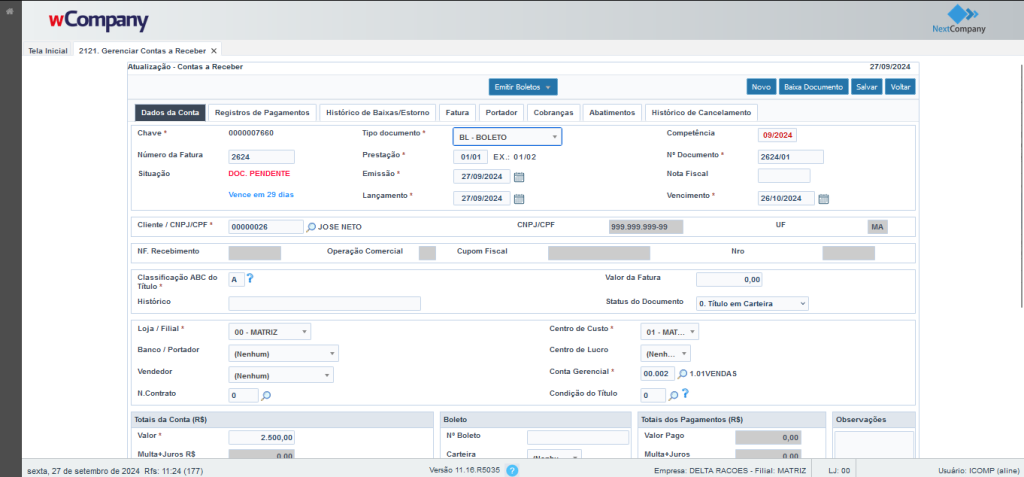Click the Valor da Fatura field
Viewport: 1024px width, 477px height.
pos(729,280)
